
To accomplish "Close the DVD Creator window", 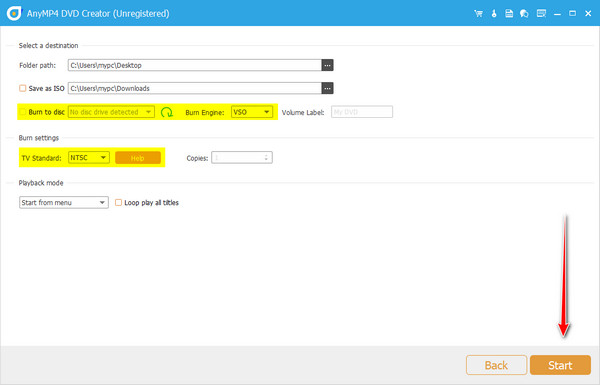I will point(588,14).
